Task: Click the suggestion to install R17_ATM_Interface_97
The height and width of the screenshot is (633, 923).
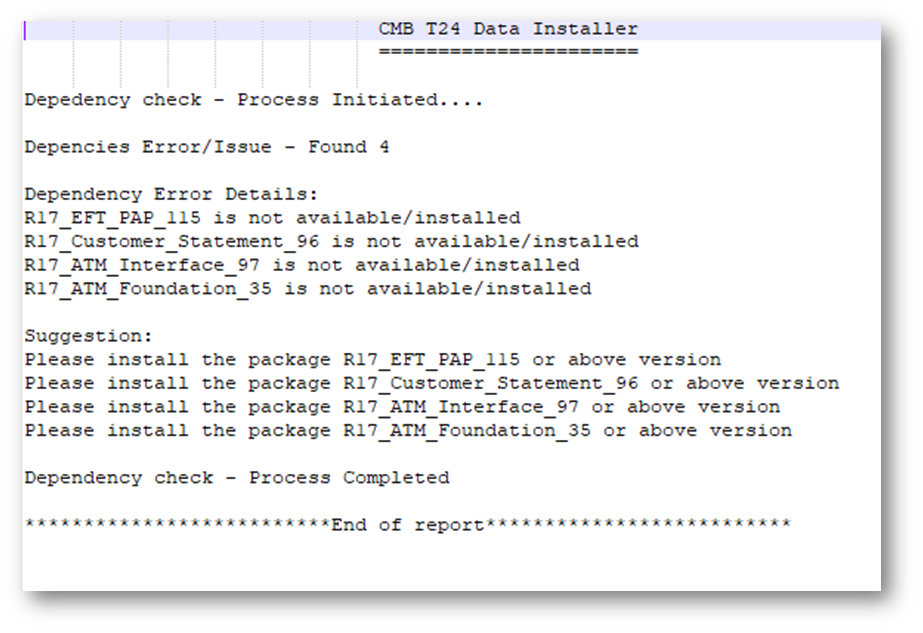Action: (402, 407)
